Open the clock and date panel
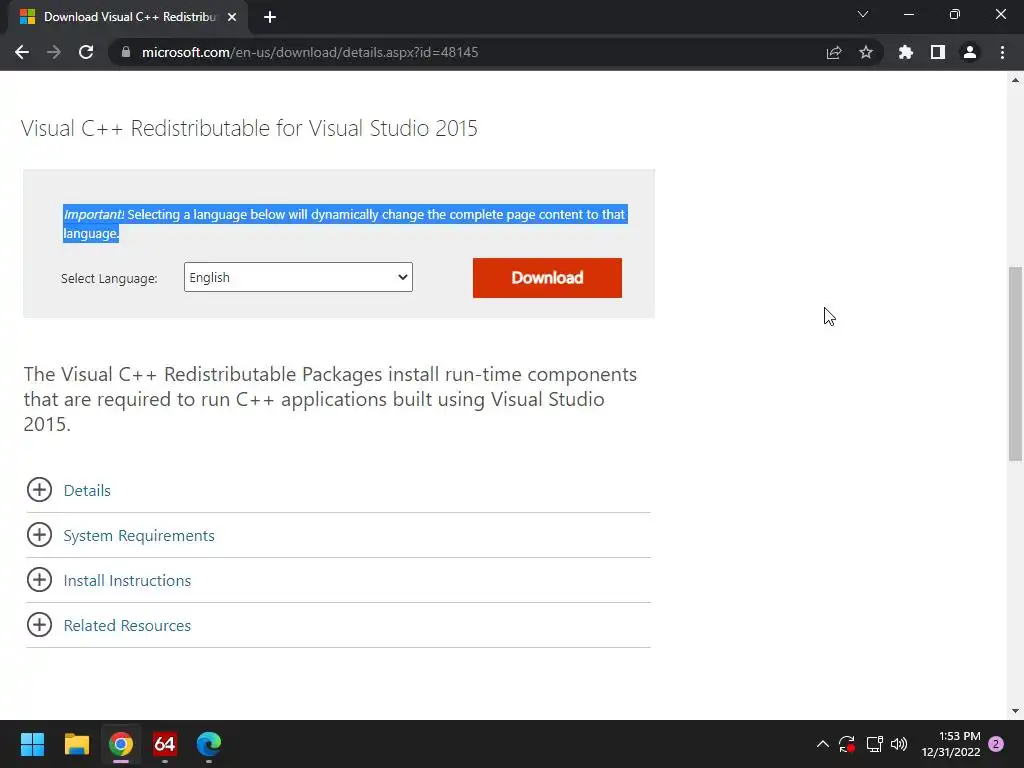 951,744
